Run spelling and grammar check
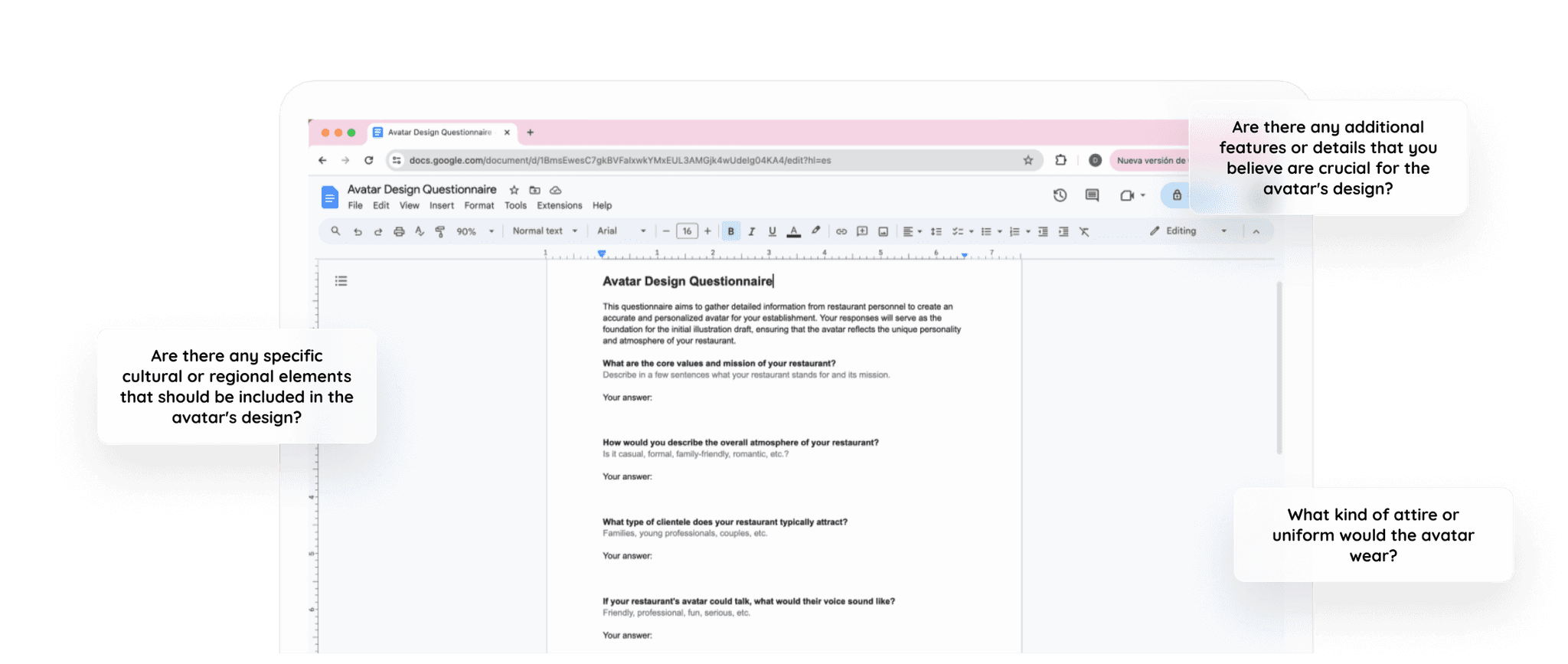Screen dimensions: 1568x664 pos(420,231)
